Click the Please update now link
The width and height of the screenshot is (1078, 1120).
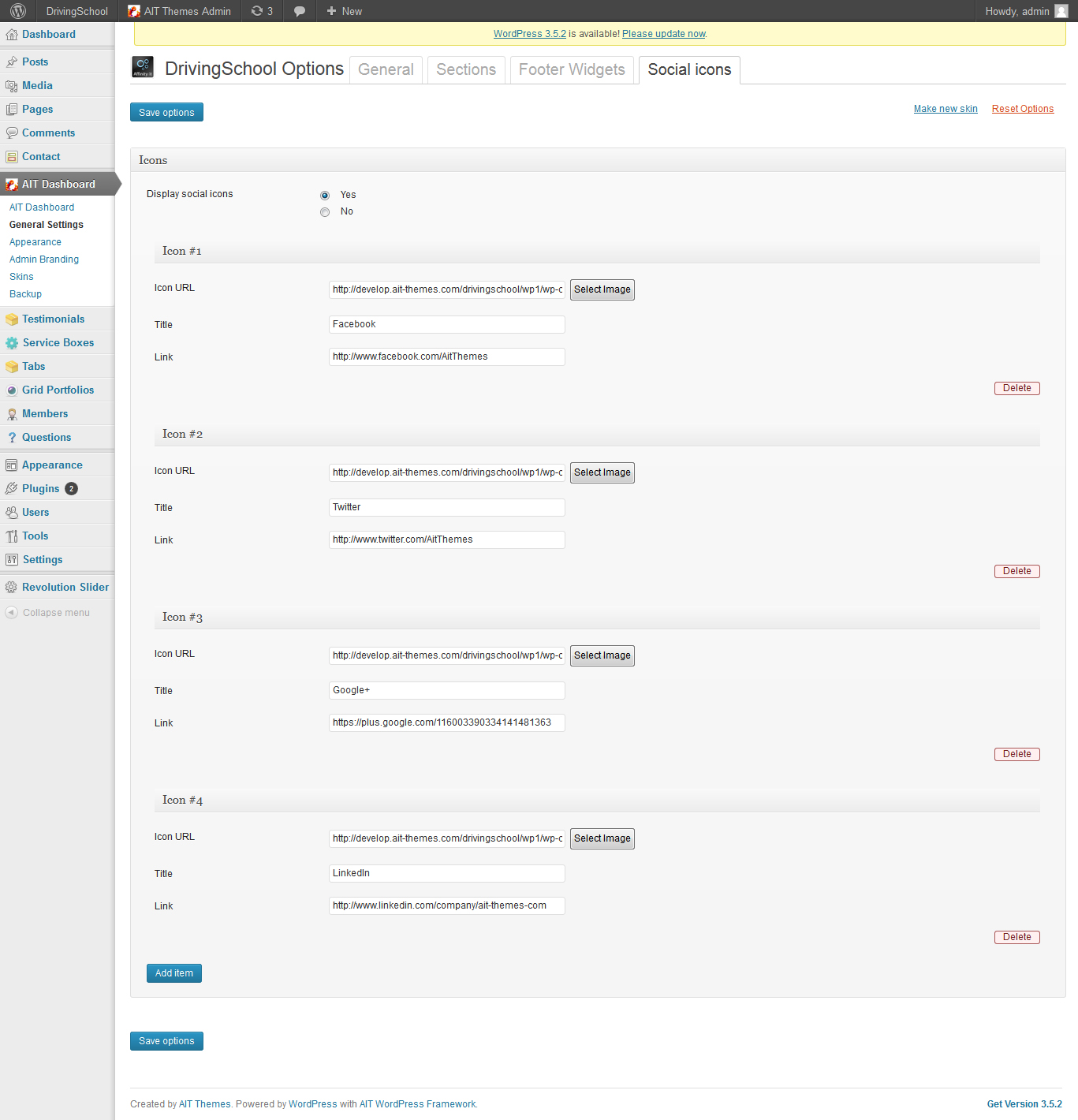click(x=664, y=34)
